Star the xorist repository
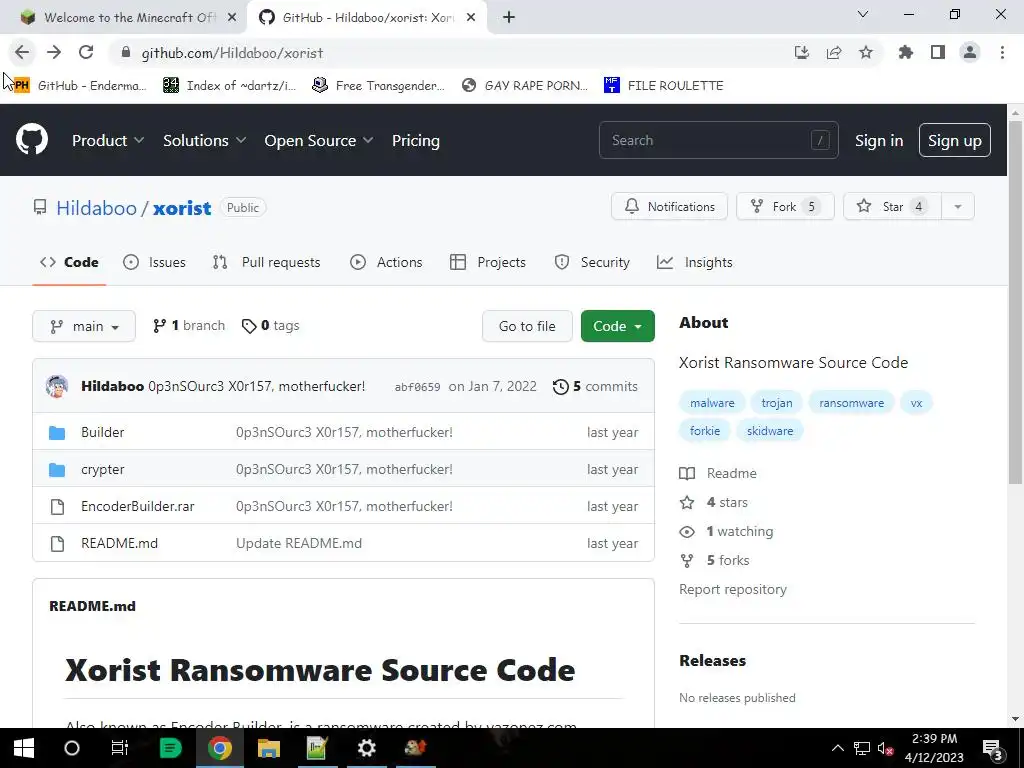The height and width of the screenshot is (768, 1024). (x=892, y=206)
